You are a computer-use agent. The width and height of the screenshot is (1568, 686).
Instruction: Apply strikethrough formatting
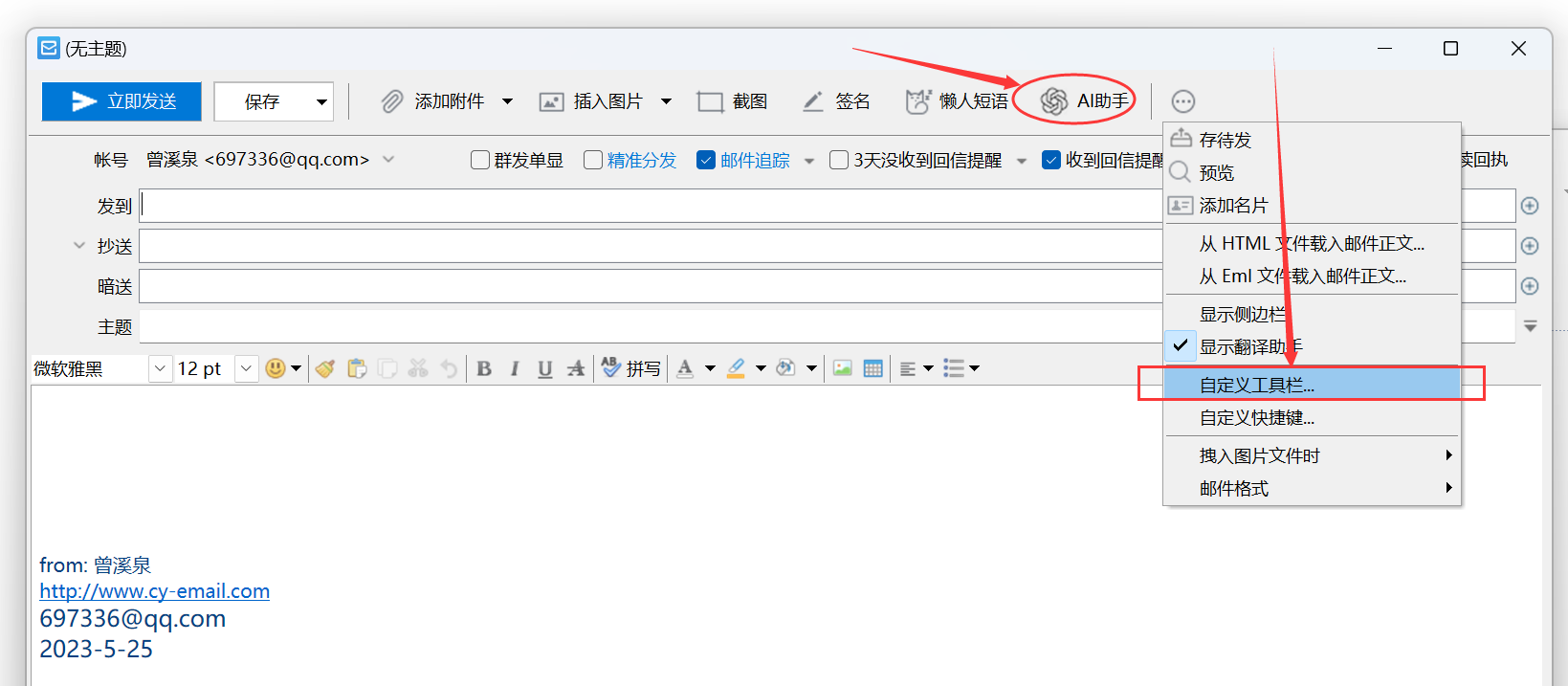[575, 368]
